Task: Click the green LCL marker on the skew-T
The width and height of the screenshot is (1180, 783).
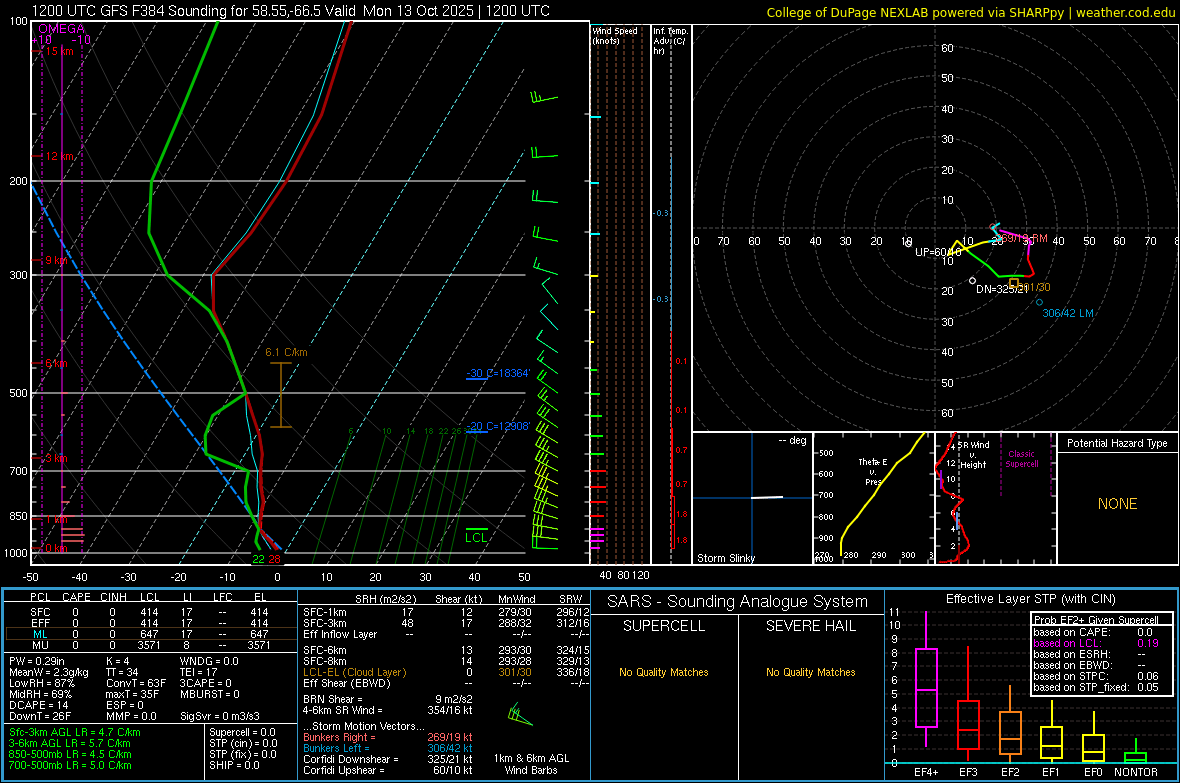Action: tap(476, 536)
